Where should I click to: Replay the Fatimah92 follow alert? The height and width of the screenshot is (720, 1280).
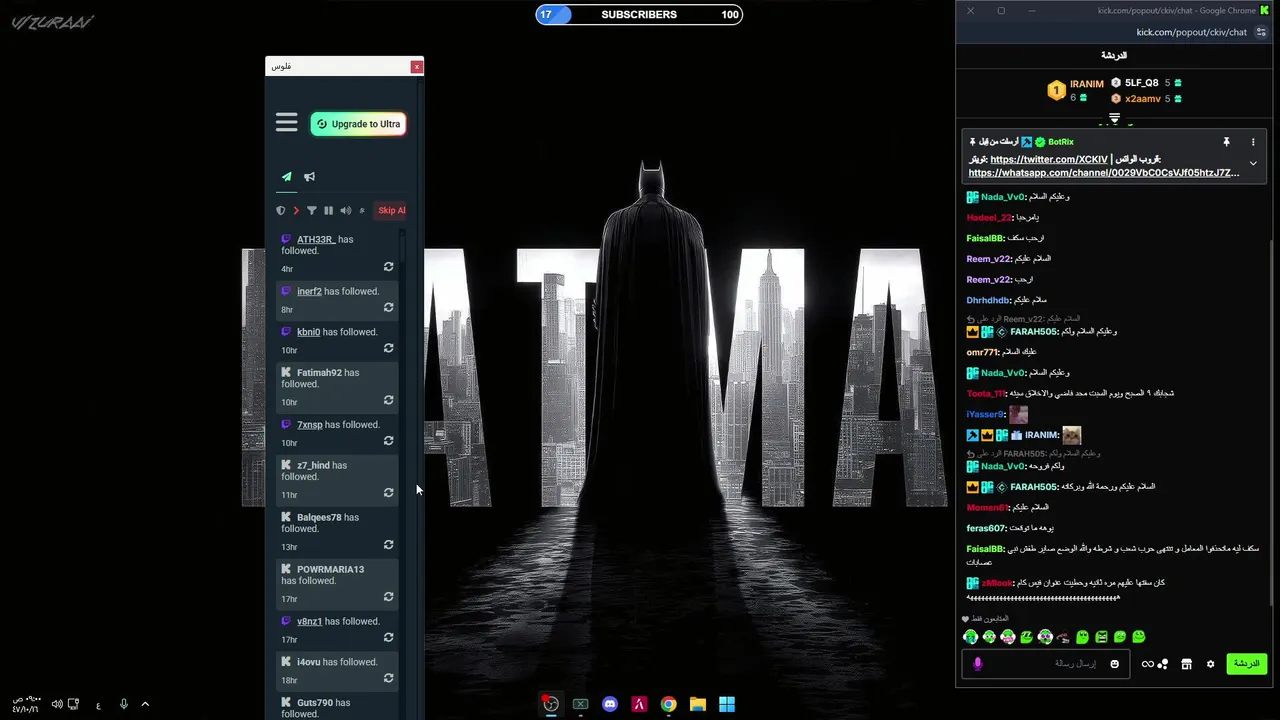coord(388,401)
